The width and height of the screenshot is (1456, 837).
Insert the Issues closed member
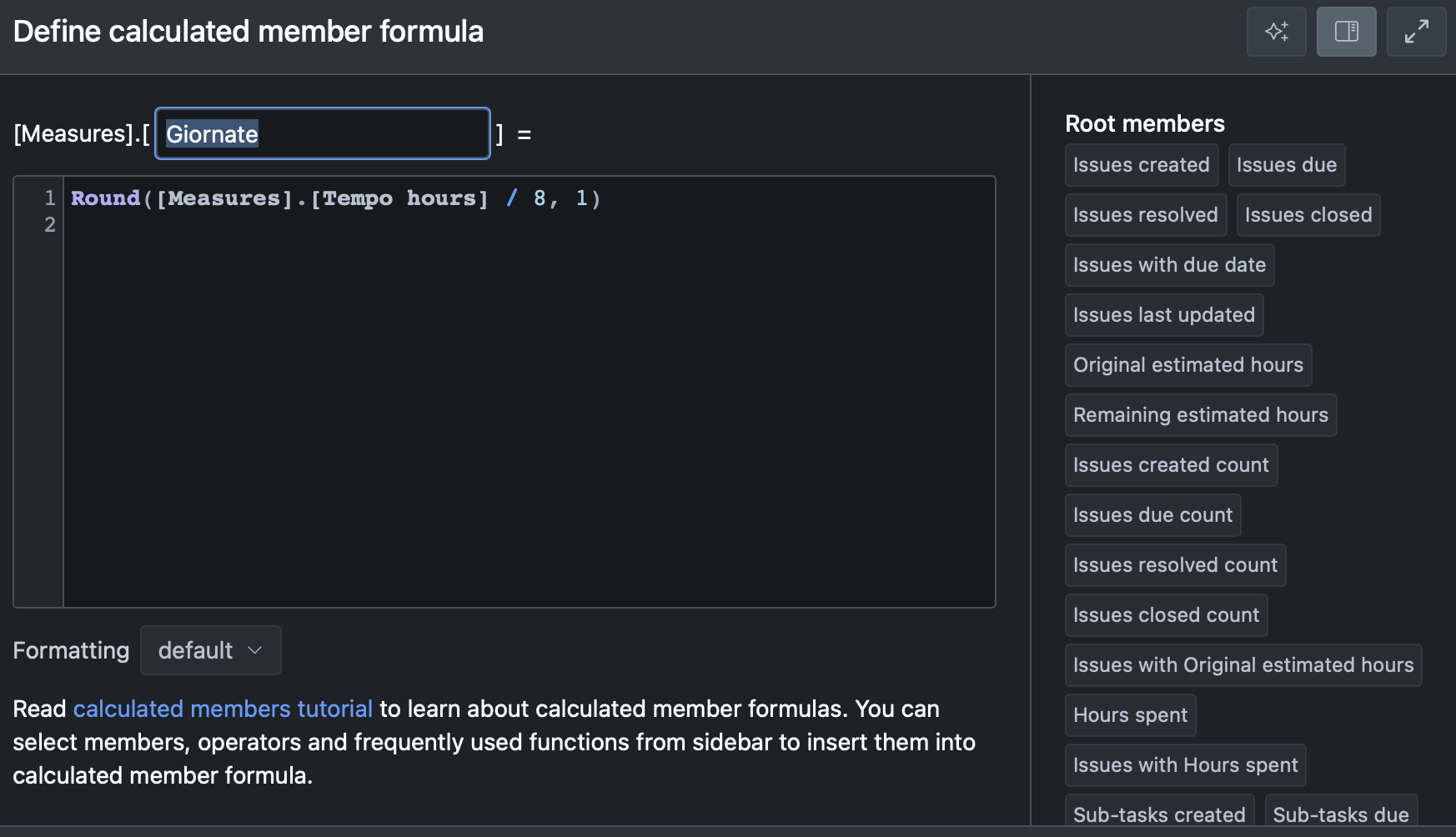coord(1308,215)
